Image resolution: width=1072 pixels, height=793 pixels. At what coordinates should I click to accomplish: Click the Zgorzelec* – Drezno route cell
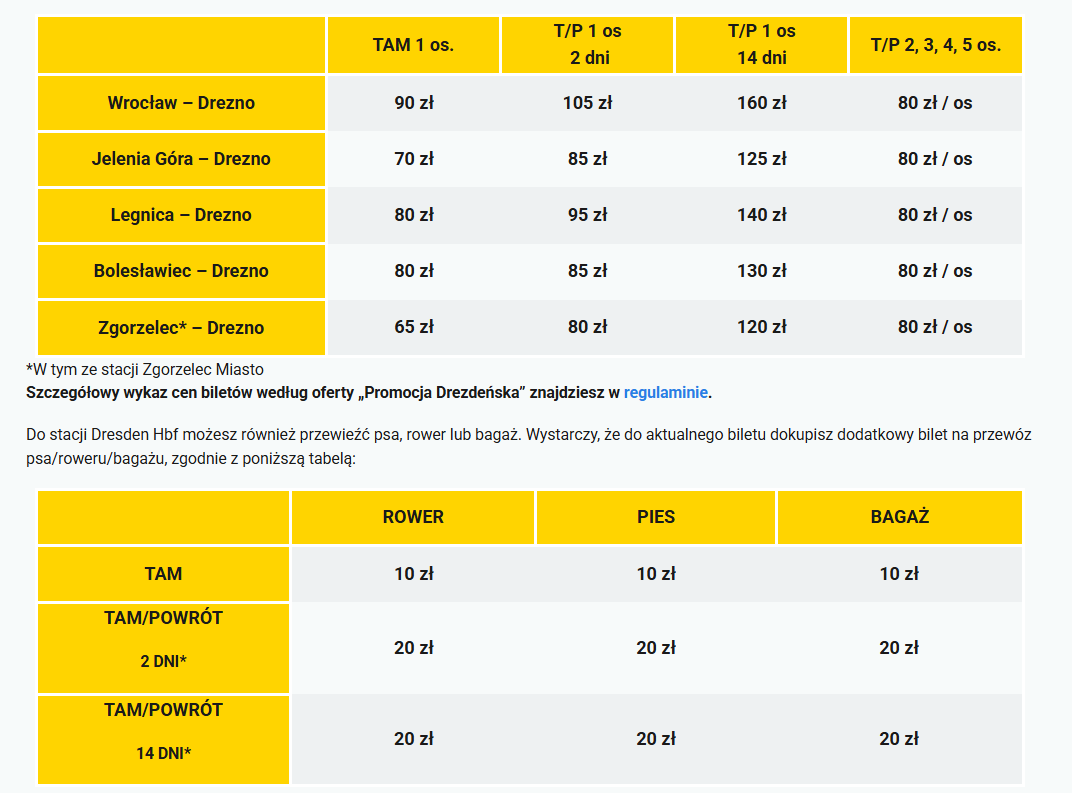(x=181, y=327)
